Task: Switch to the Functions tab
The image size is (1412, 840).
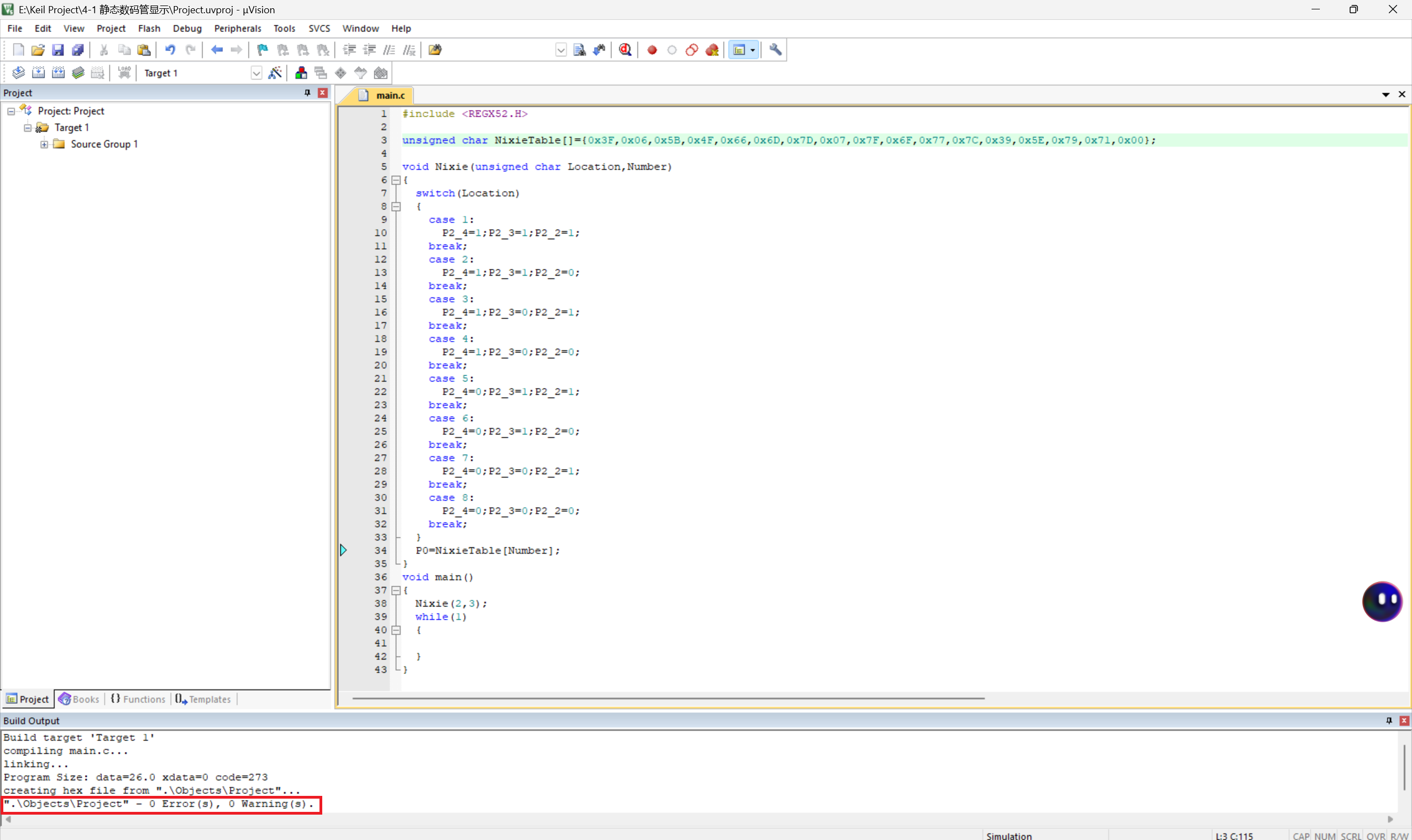Action: 138,699
